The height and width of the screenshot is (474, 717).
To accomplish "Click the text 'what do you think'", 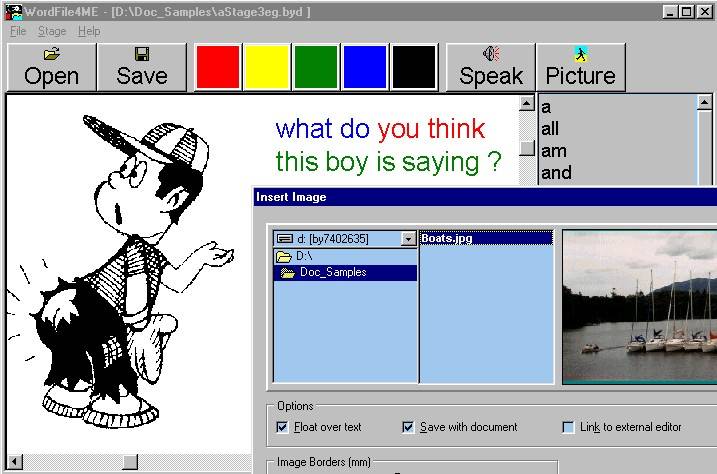I will pyautogui.click(x=380, y=129).
